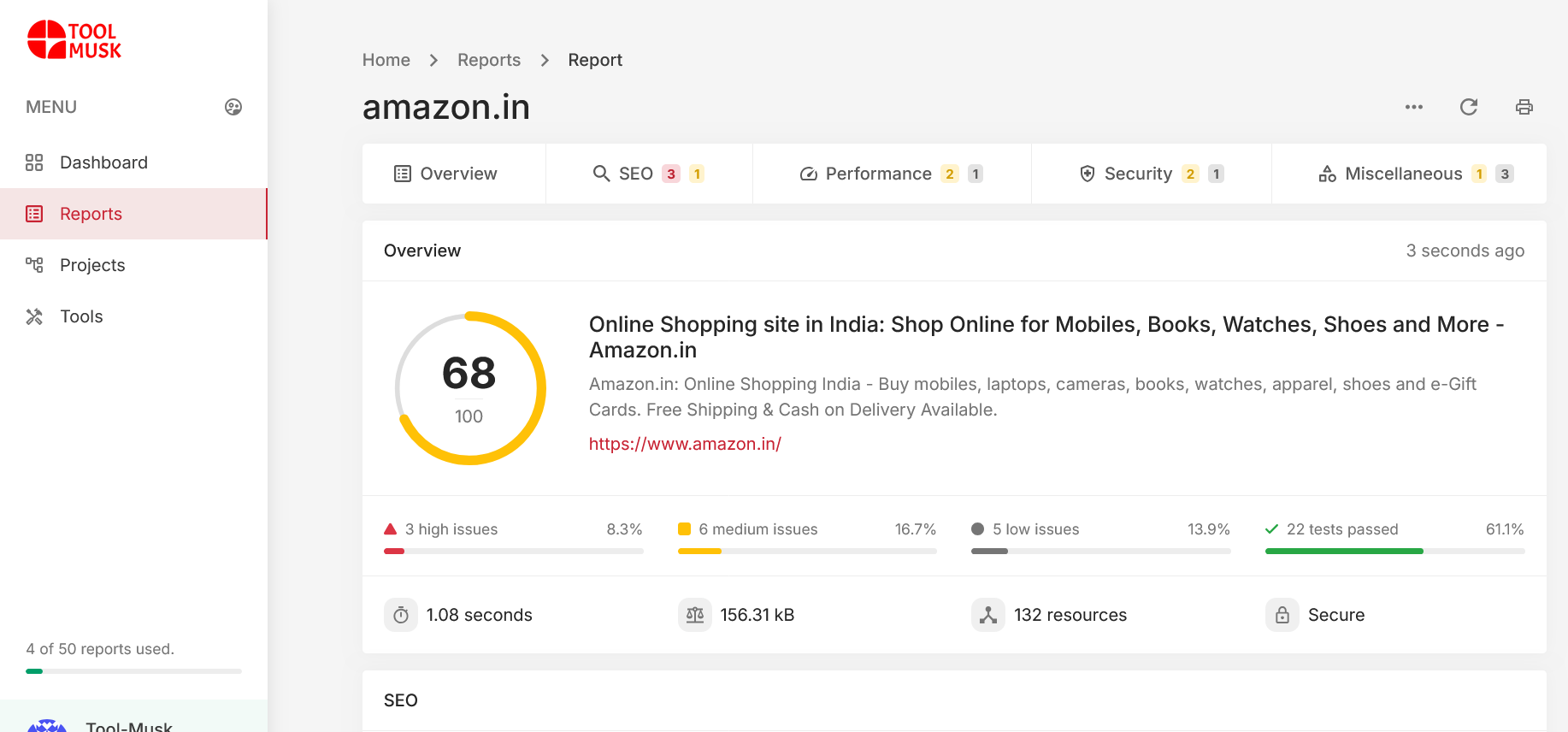The width and height of the screenshot is (1568, 732).
Task: Switch to the Performance tab
Action: point(891,174)
